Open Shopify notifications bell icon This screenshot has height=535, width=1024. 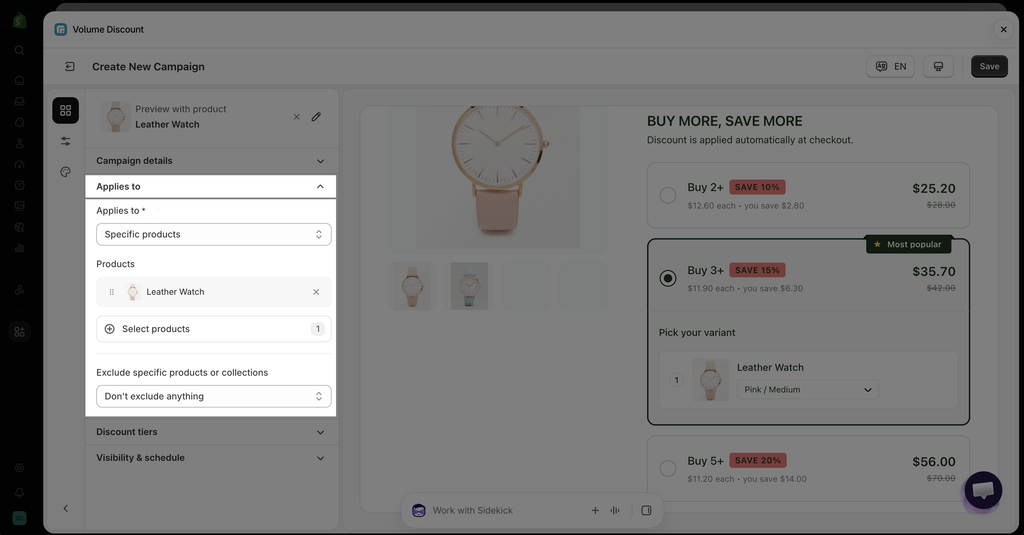coord(20,493)
